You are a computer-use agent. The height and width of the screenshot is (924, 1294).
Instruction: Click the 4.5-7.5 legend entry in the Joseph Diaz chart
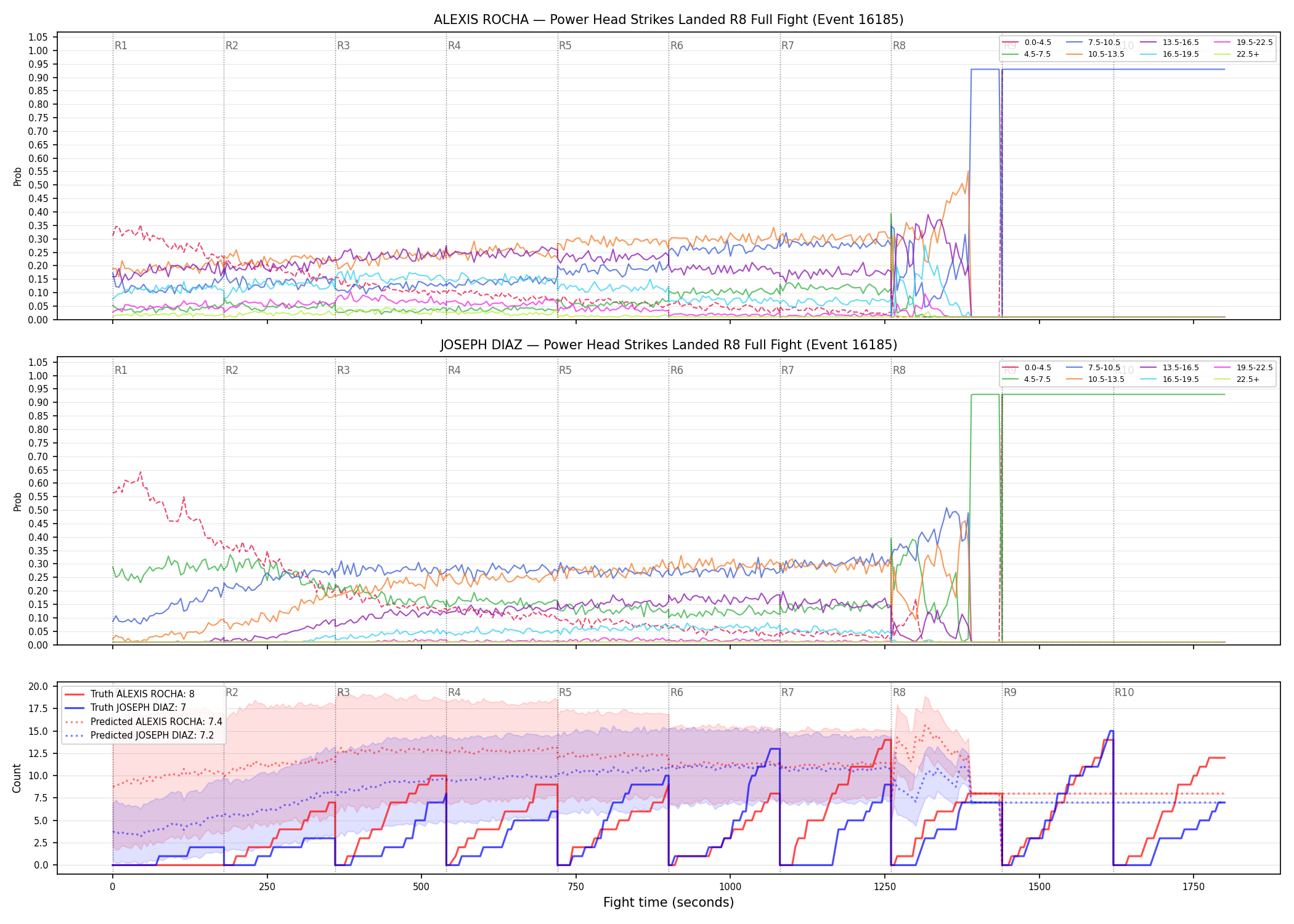click(1027, 379)
